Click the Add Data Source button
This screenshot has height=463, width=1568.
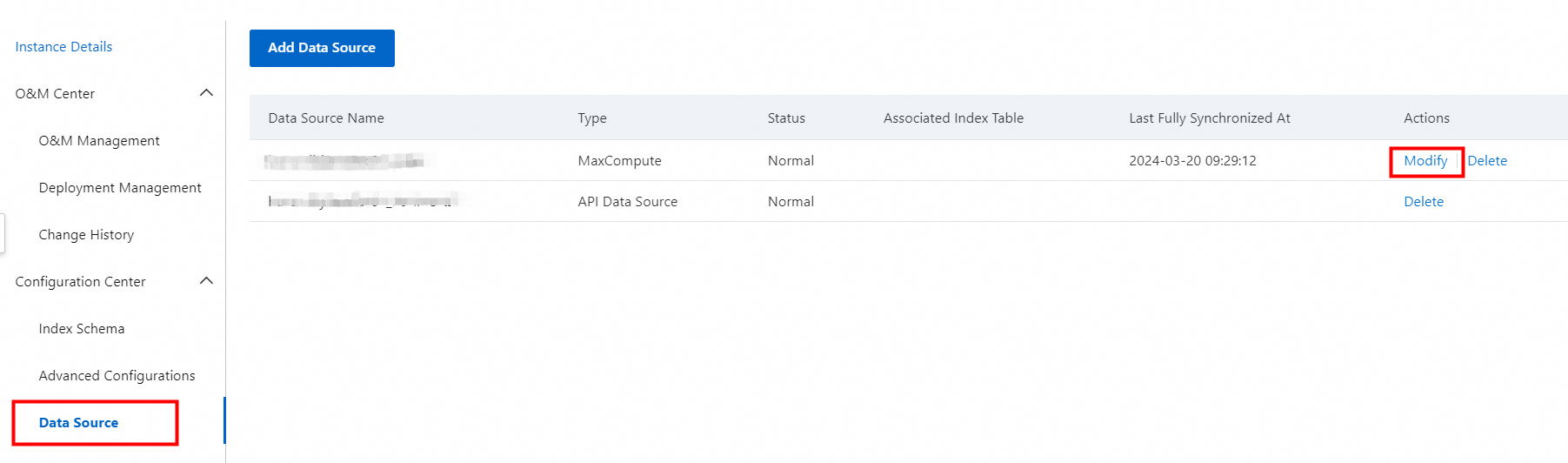point(322,48)
